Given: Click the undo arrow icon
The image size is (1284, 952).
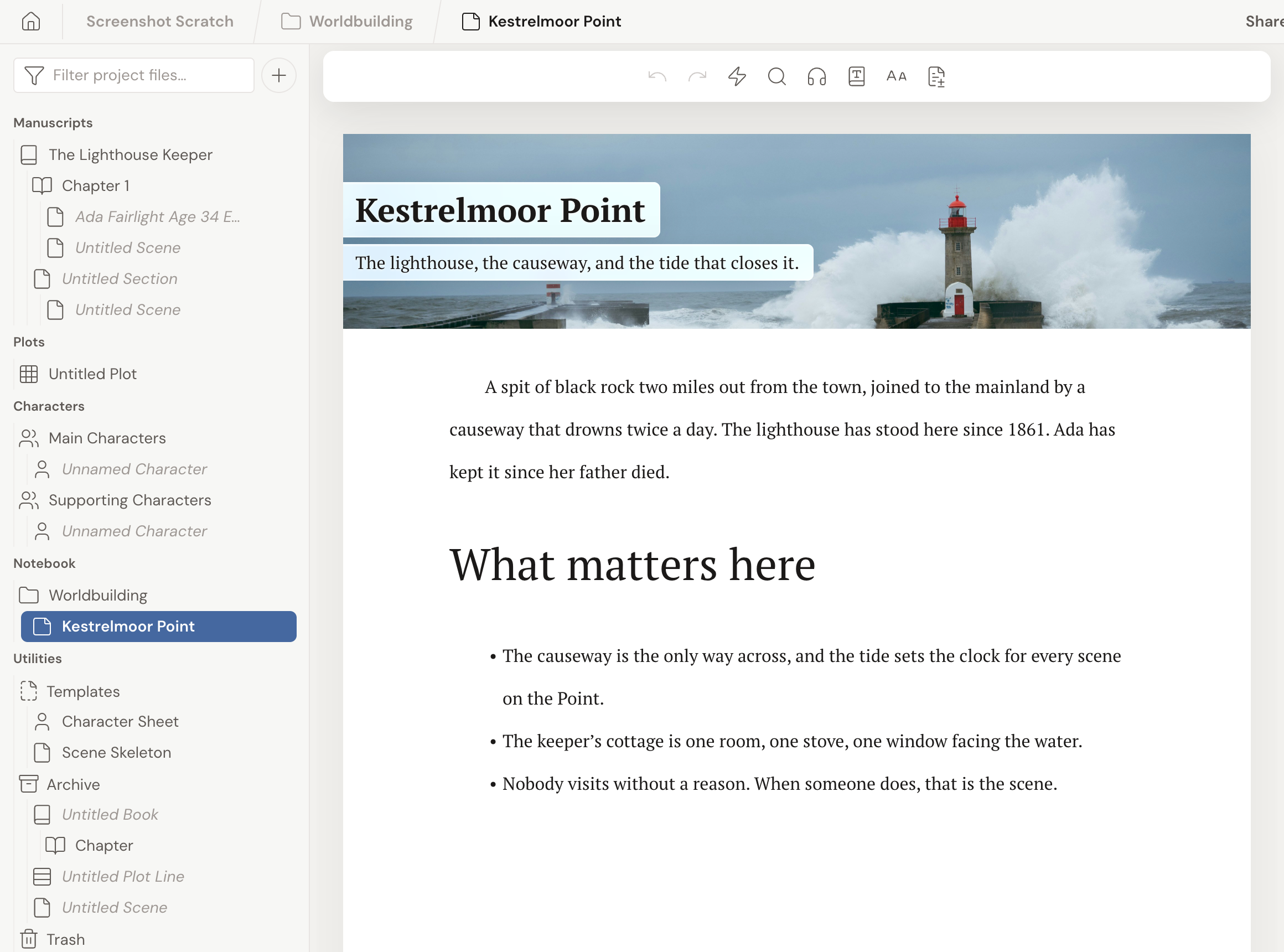Looking at the screenshot, I should [657, 76].
